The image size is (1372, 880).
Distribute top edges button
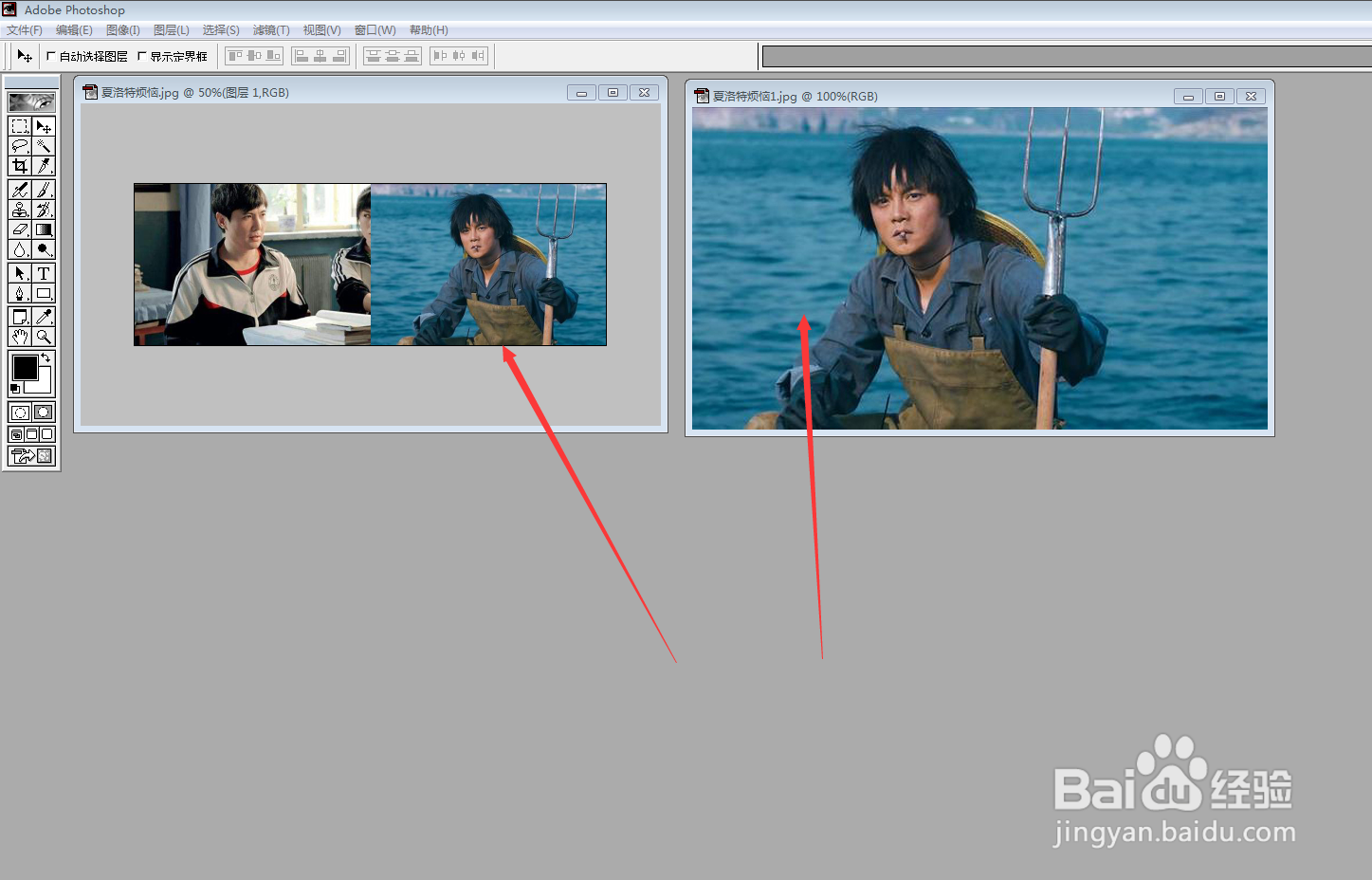click(x=374, y=56)
